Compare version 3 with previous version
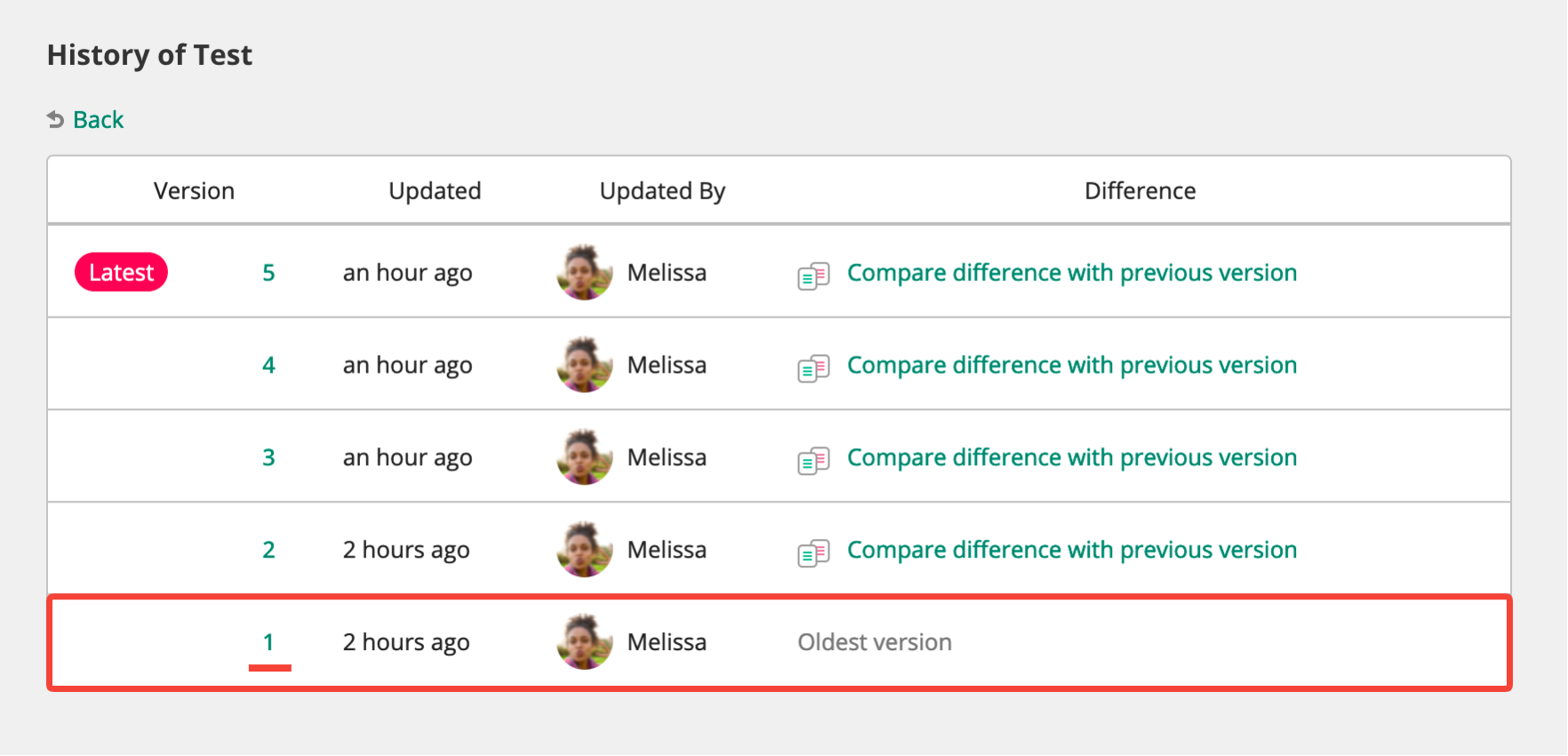Viewport: 1568px width, 756px height. click(x=1071, y=458)
